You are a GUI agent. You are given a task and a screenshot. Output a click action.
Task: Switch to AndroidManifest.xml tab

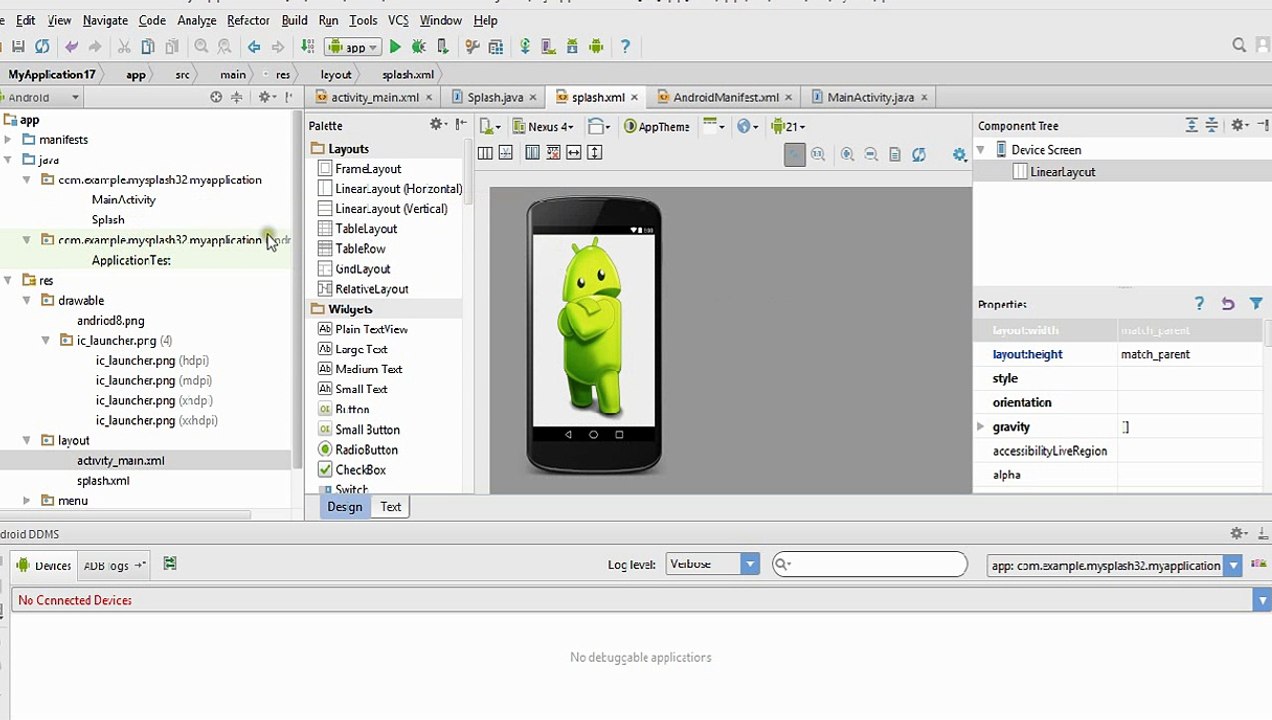coord(725,97)
